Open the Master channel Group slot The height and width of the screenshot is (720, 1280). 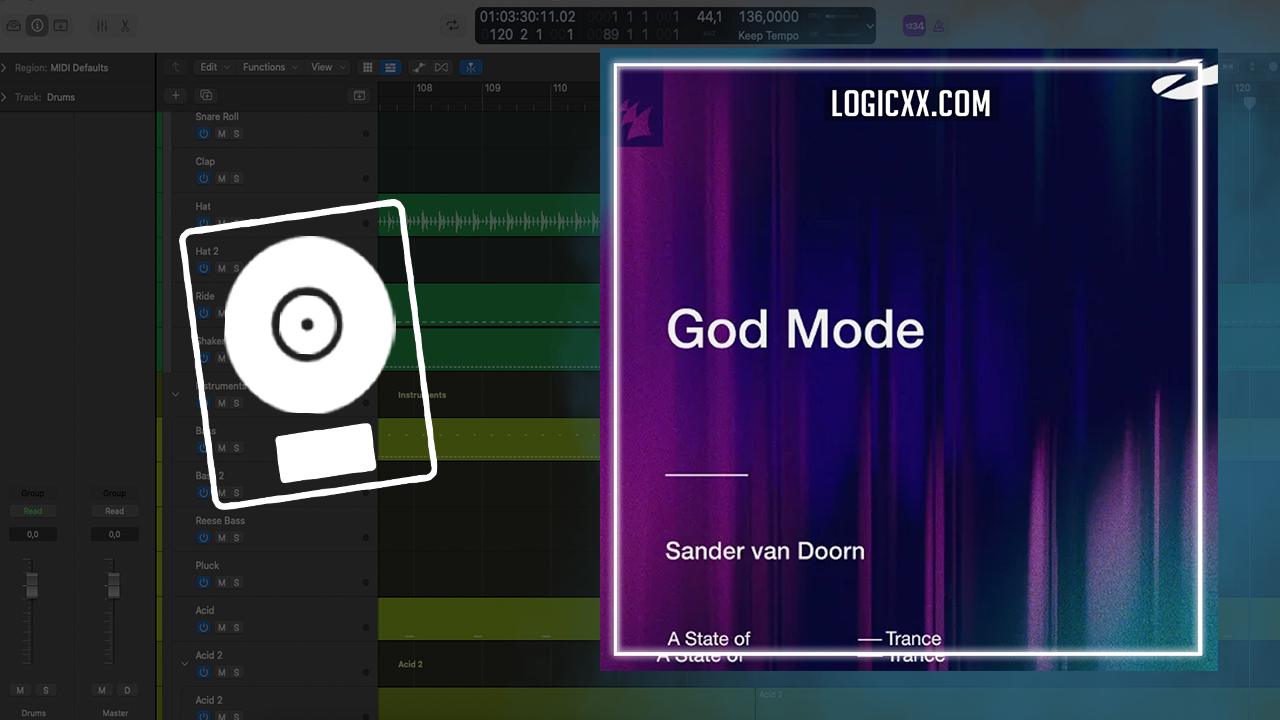[115, 493]
